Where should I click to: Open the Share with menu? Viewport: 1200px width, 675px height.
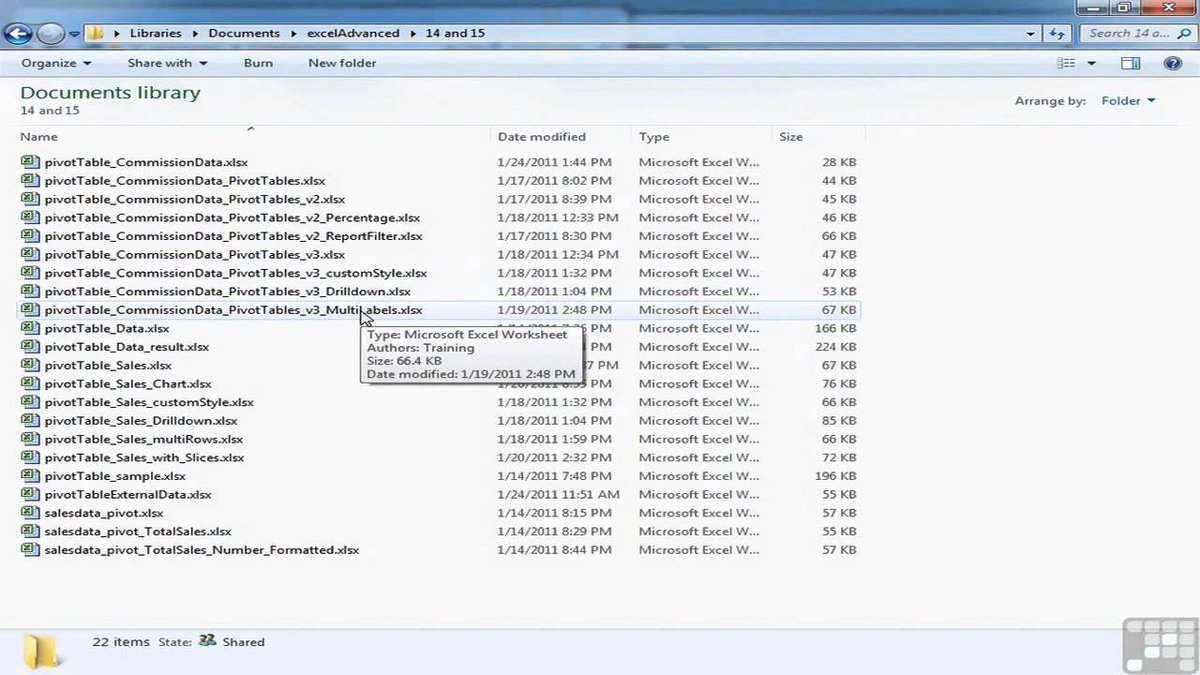tap(167, 63)
